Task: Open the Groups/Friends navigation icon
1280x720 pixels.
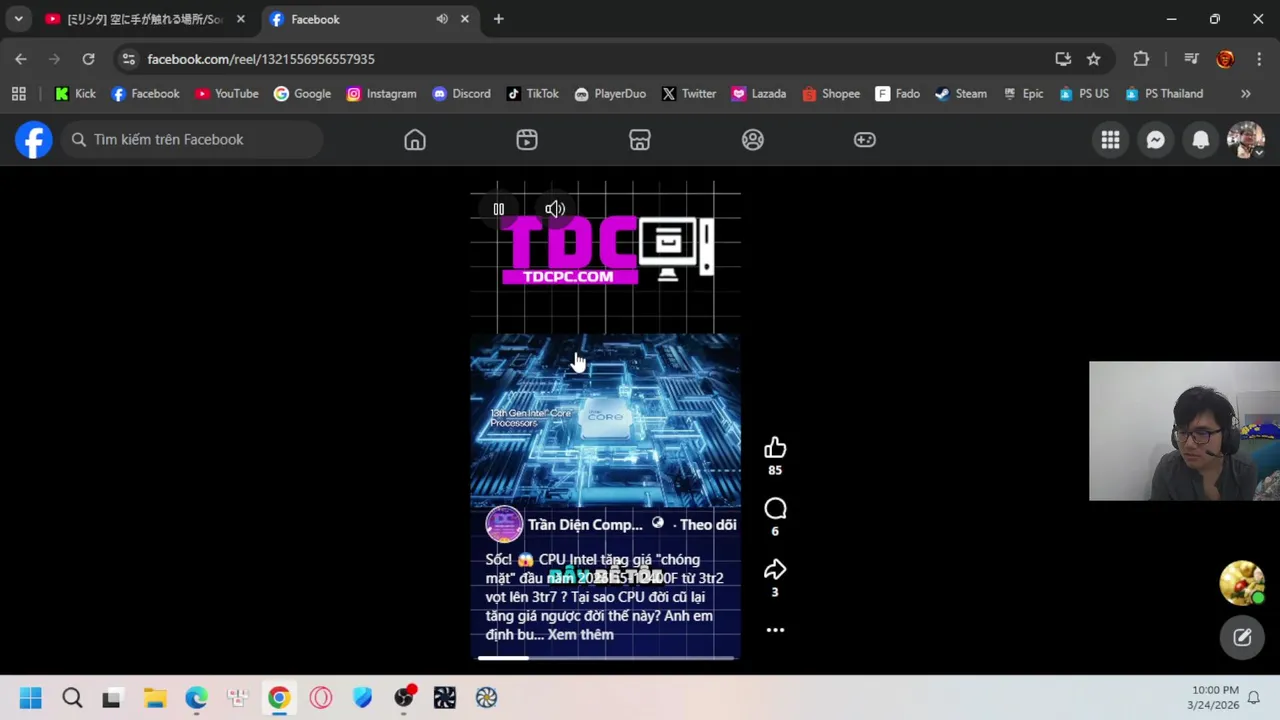Action: [753, 140]
